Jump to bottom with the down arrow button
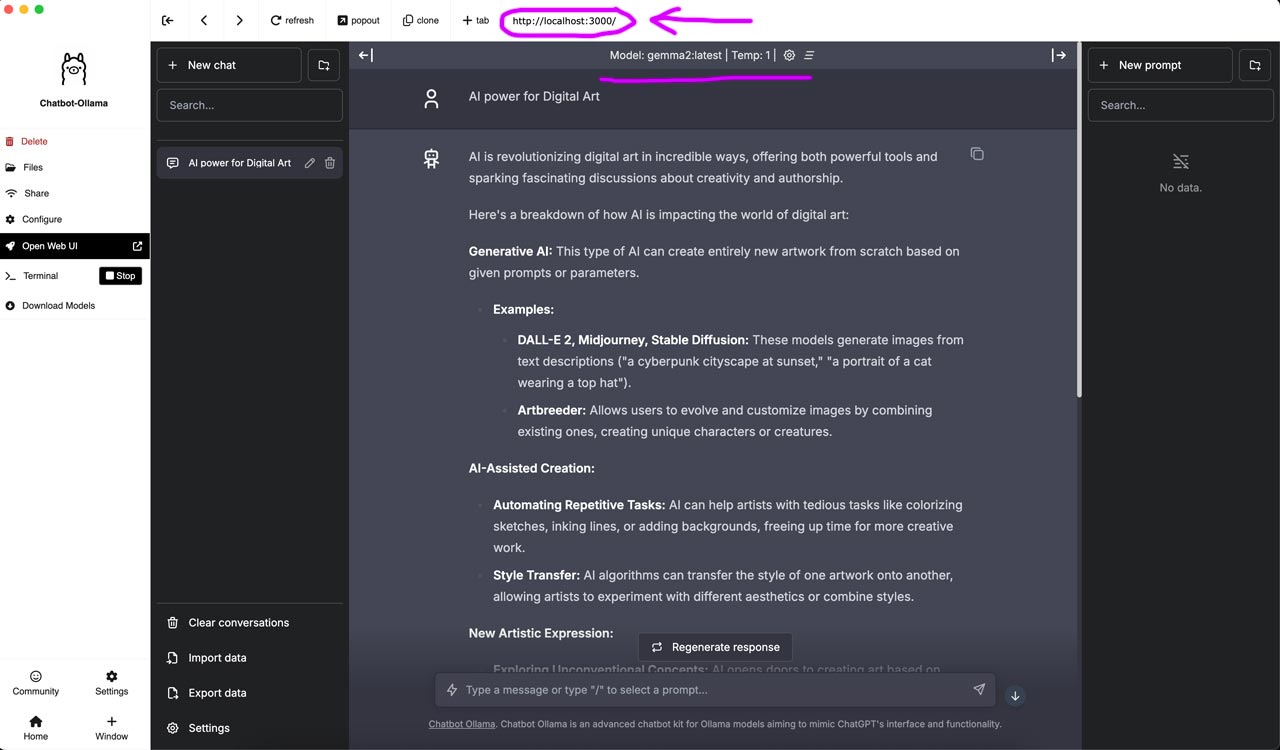Screen dimensions: 1280x750 click(x=1015, y=696)
